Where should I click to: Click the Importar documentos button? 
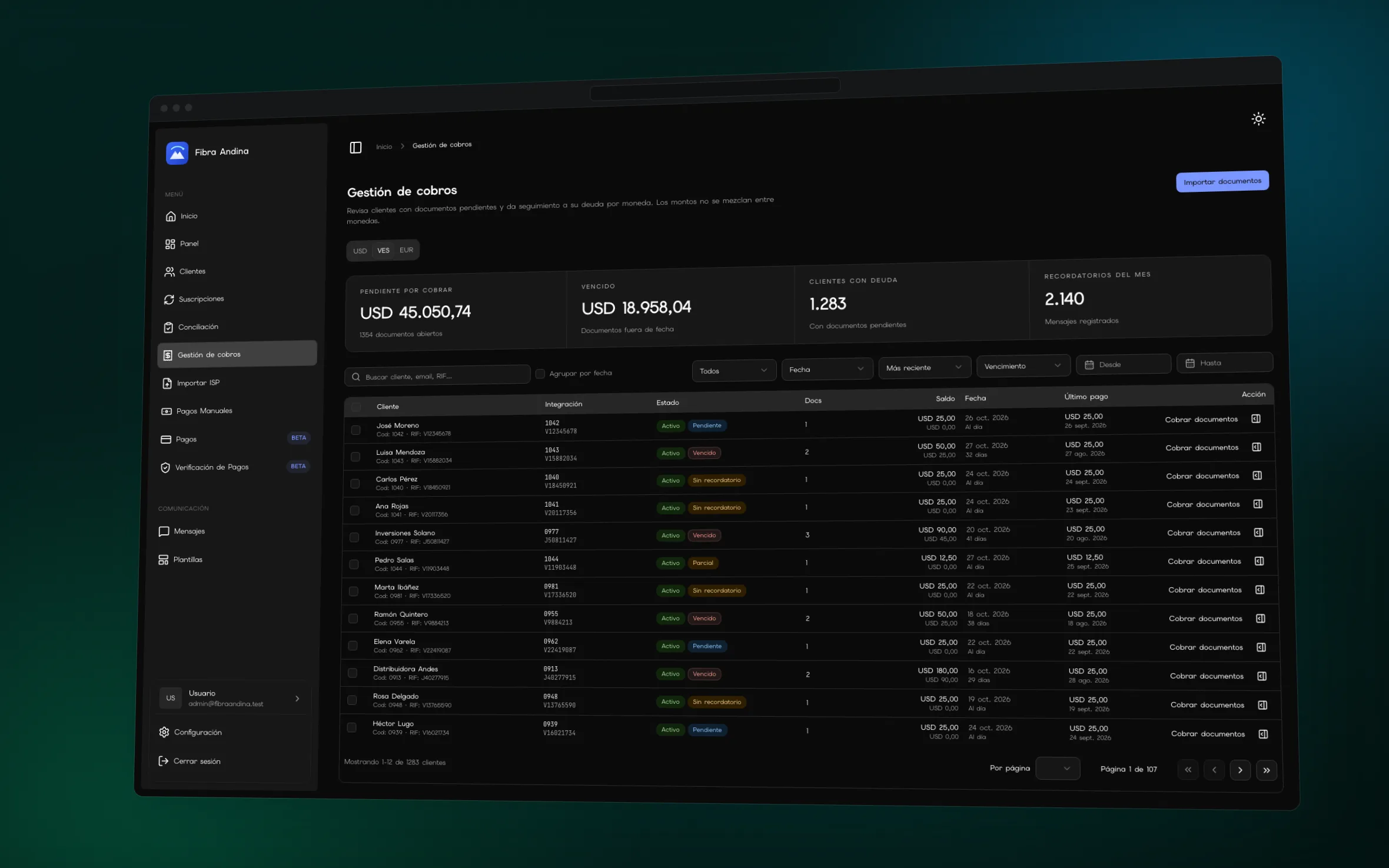coord(1222,181)
